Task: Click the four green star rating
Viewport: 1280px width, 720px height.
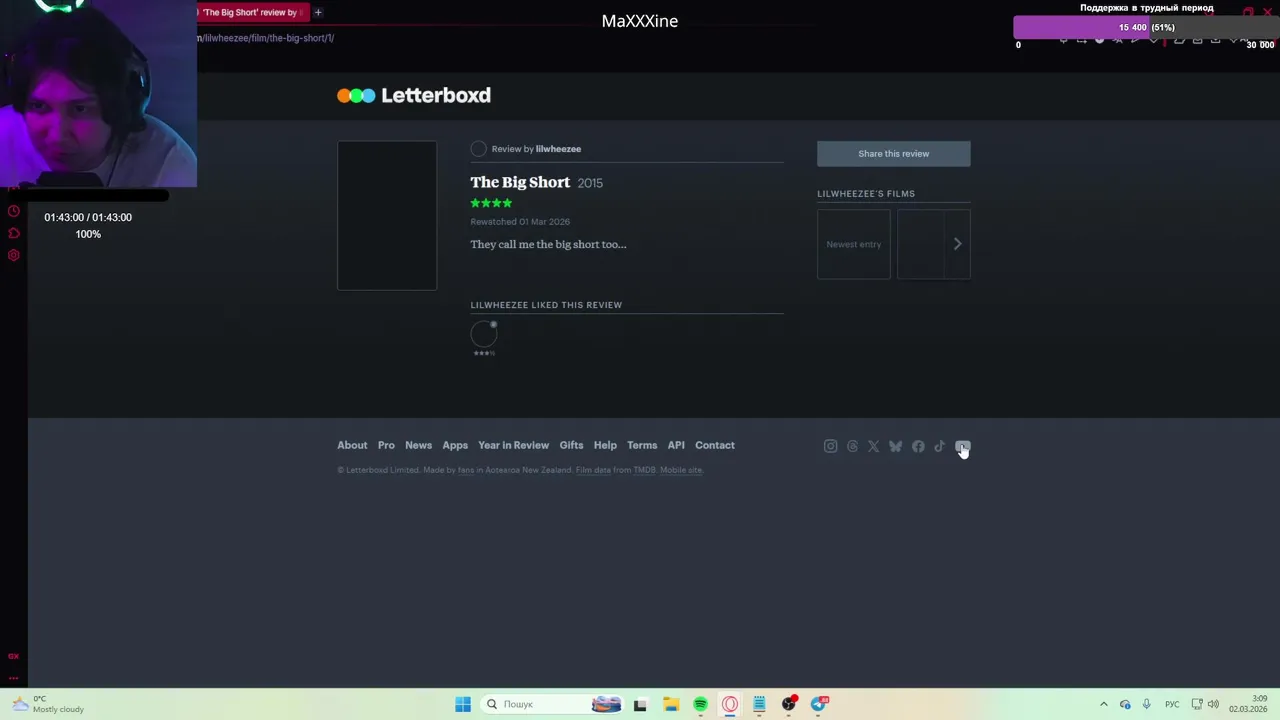Action: tap(491, 203)
